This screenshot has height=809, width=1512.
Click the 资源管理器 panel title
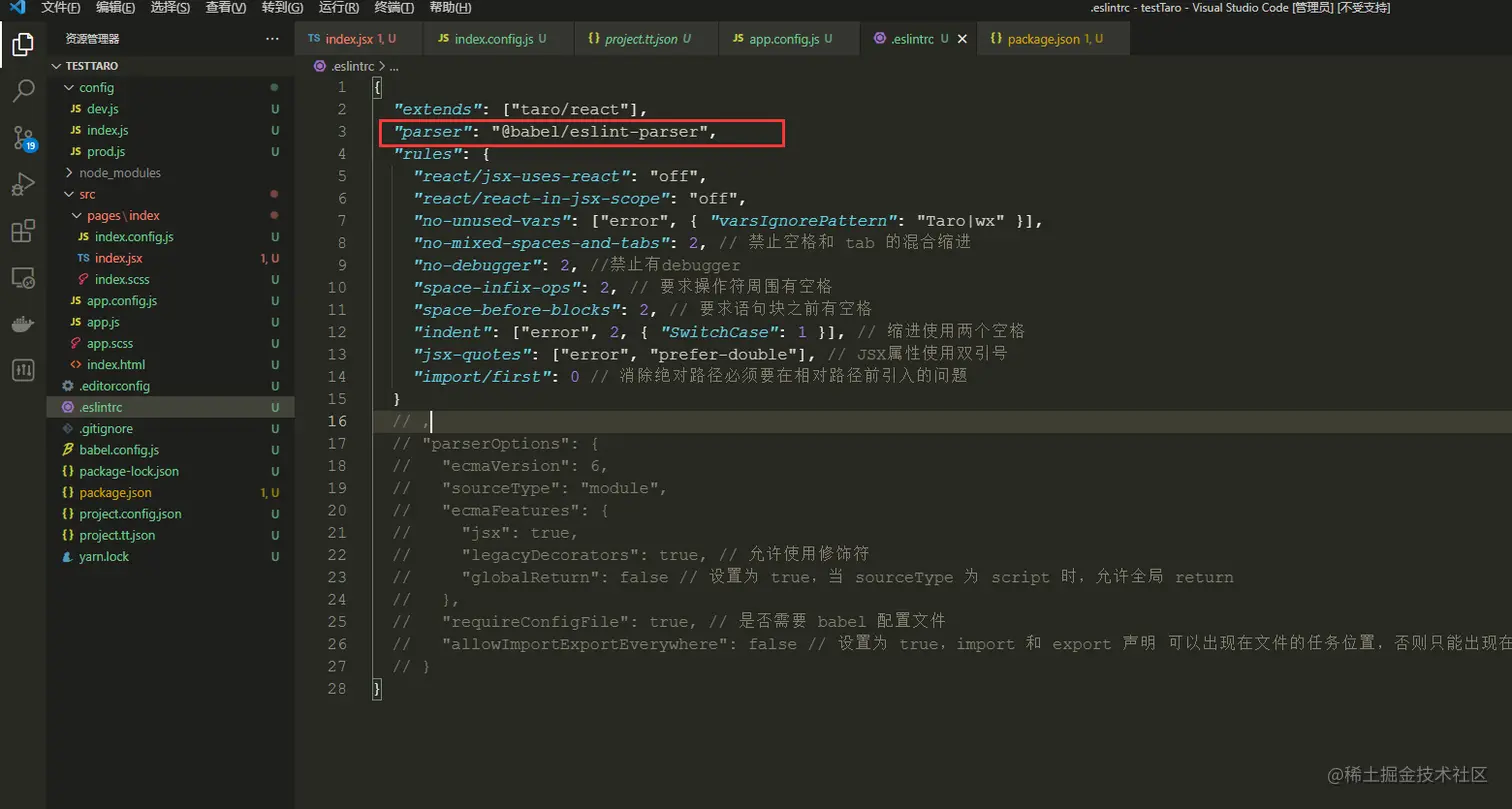point(92,39)
